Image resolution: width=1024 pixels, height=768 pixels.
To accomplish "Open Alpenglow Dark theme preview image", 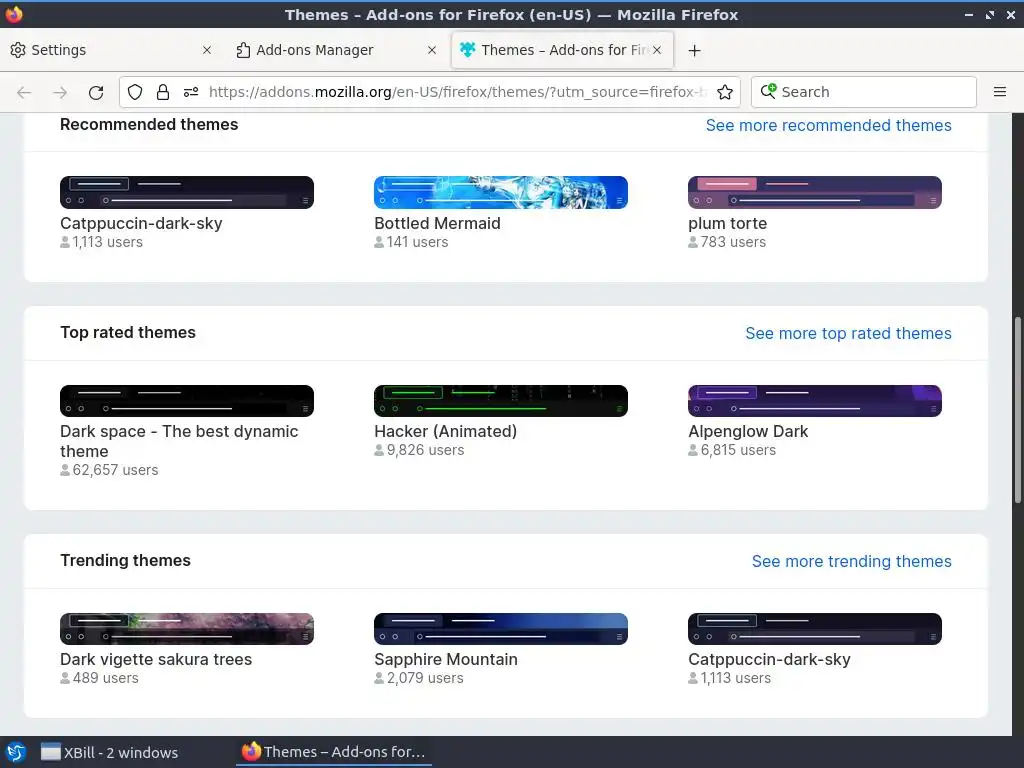I will [815, 401].
